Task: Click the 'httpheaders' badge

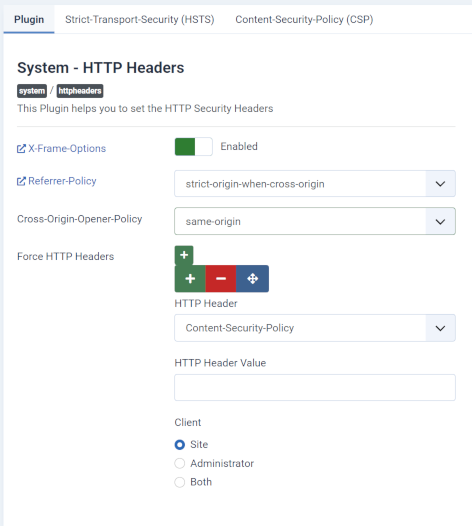Action: 80,91
